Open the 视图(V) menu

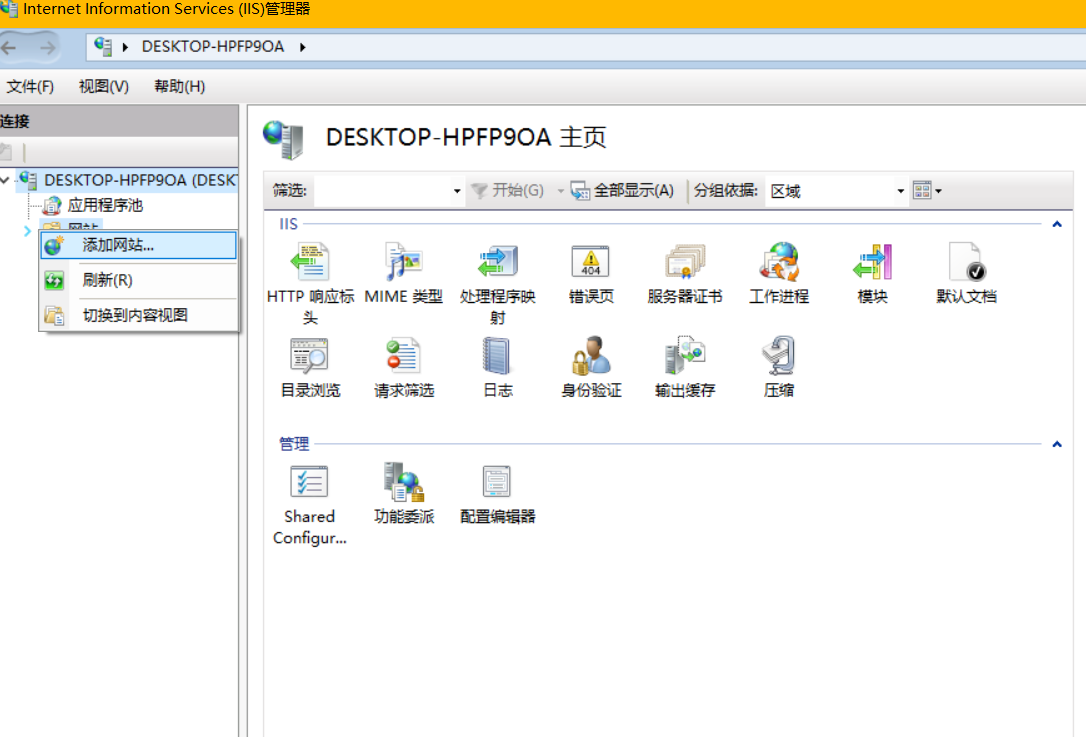point(104,87)
